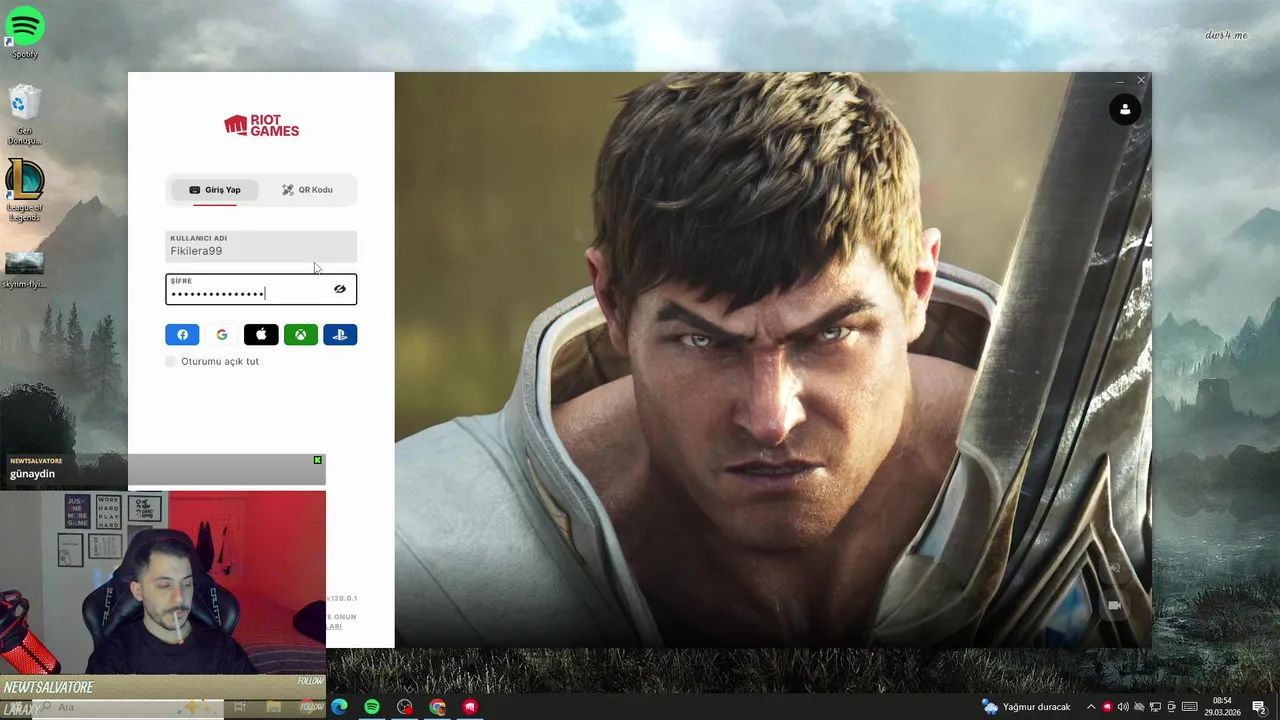Open Microsoft Edge from the taskbar
Screen dimensions: 1280x720
click(x=340, y=707)
